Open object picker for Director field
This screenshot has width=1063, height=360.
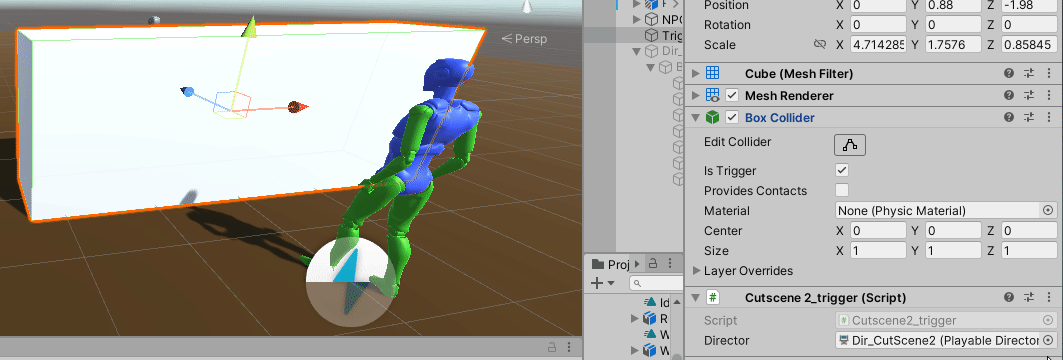[1048, 340]
